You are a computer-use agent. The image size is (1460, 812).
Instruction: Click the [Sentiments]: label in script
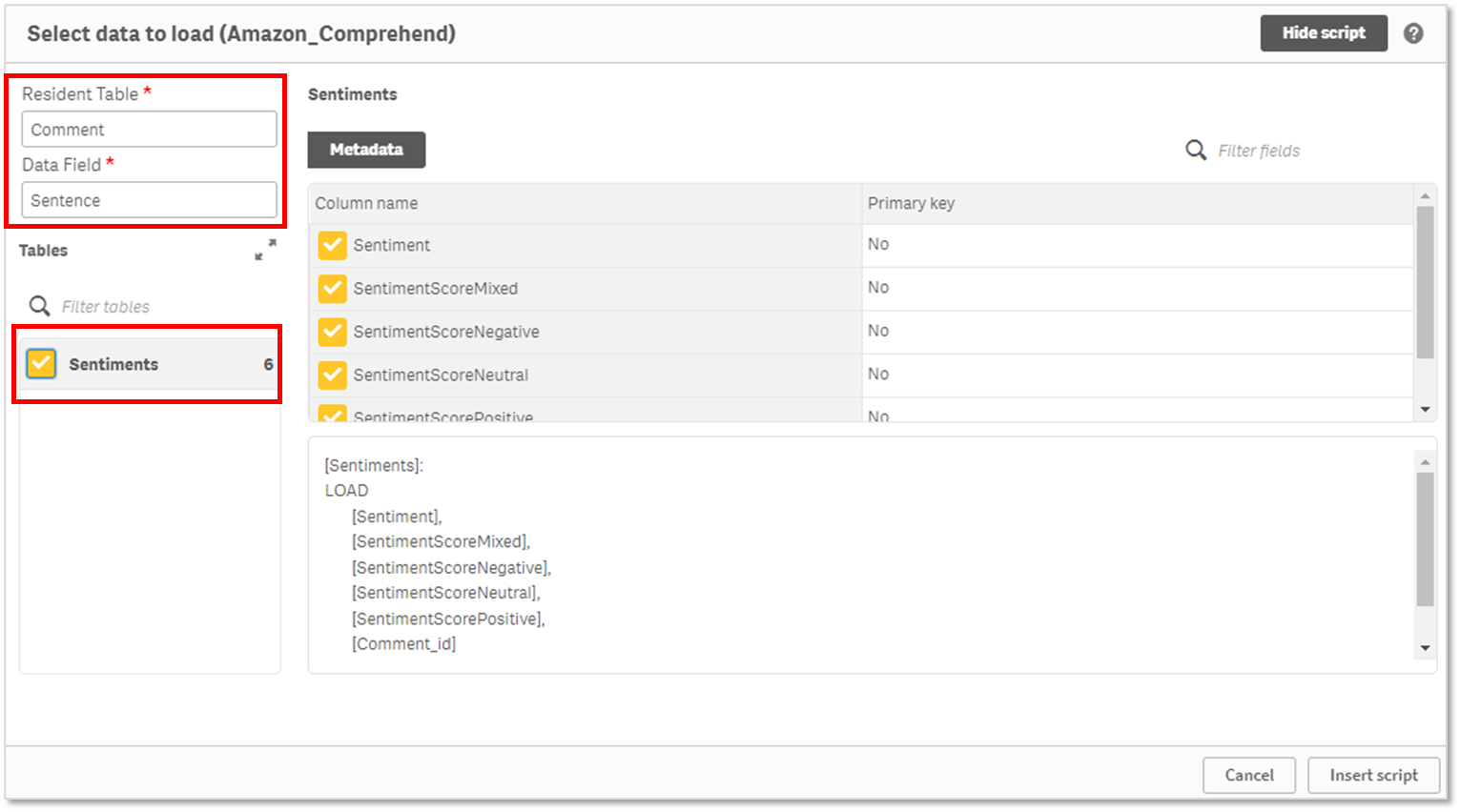374,465
